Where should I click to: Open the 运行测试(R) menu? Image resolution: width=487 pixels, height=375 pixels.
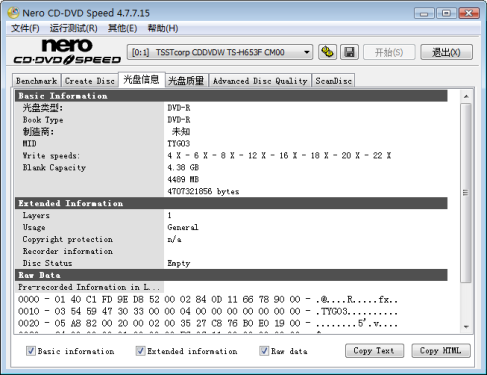[x=73, y=28]
